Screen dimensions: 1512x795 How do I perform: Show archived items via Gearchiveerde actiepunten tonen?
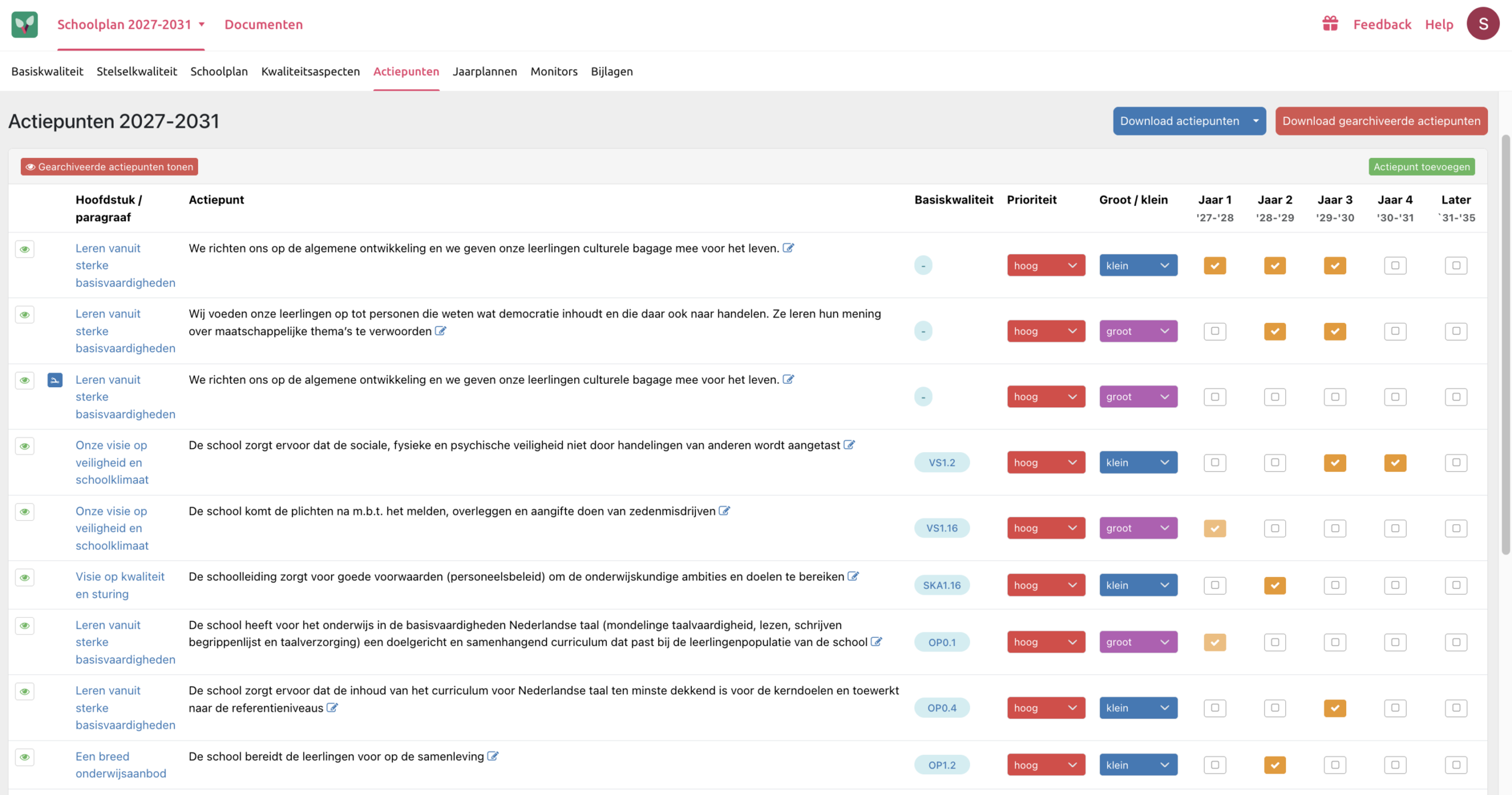click(109, 167)
